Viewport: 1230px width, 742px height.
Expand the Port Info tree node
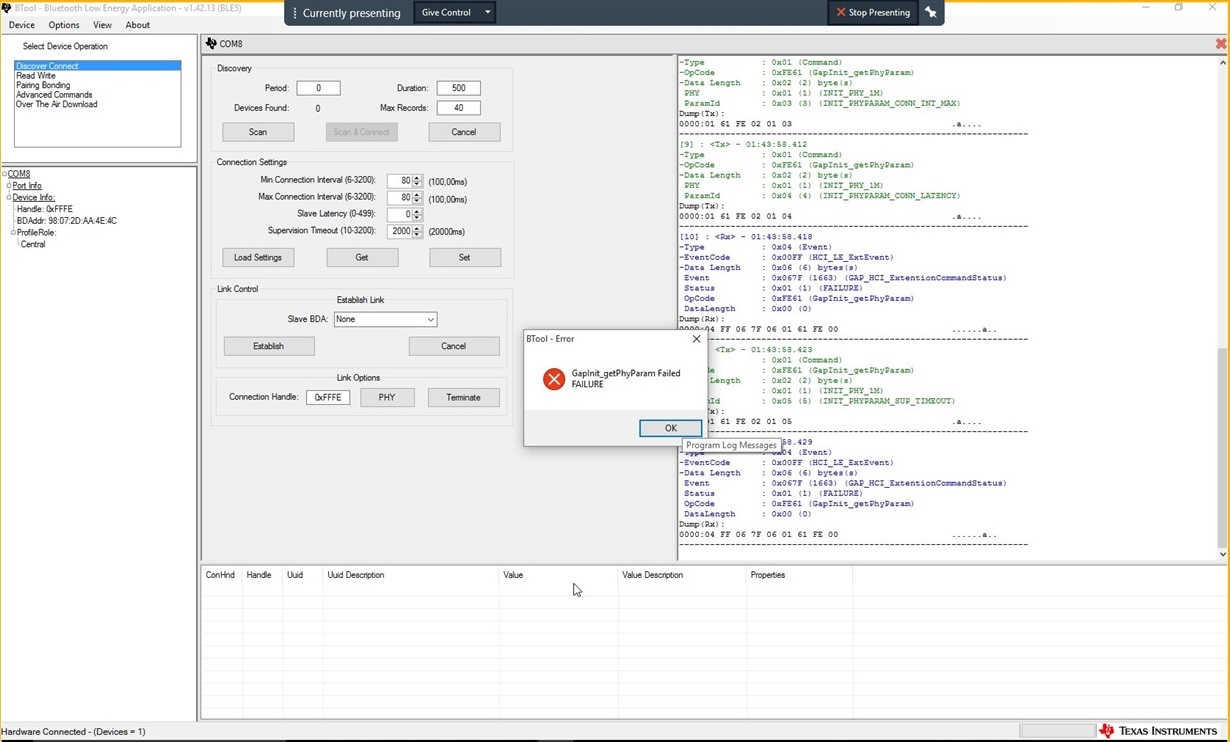click(9, 186)
